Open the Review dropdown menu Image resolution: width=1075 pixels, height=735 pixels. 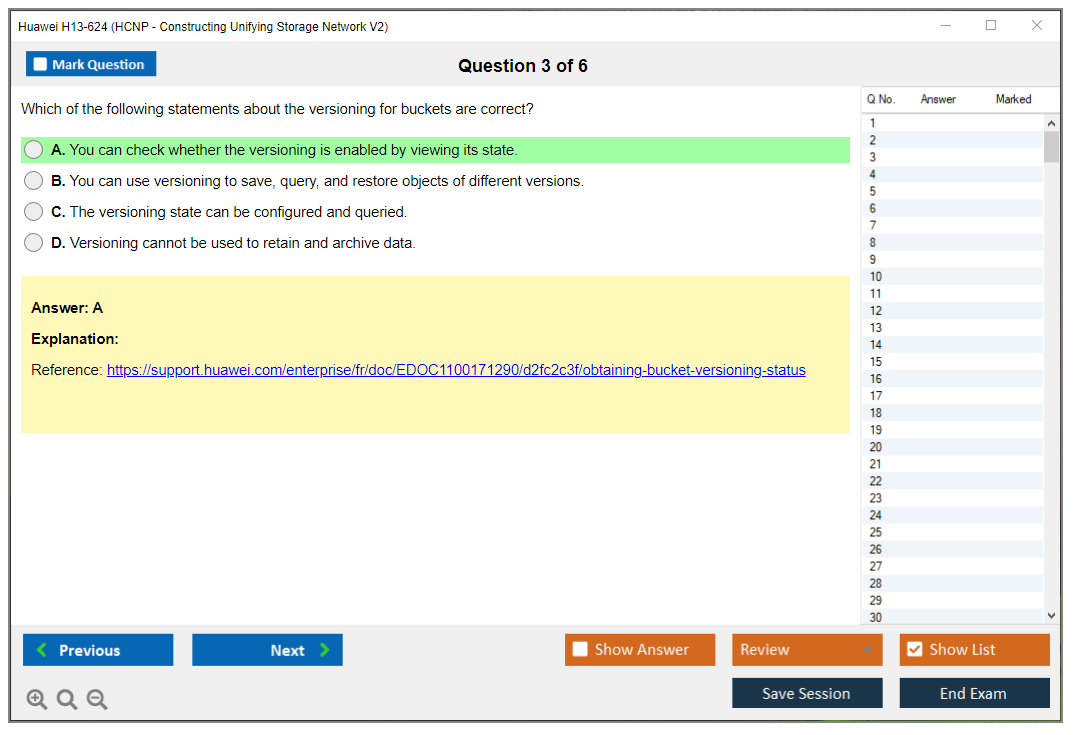(x=806, y=650)
